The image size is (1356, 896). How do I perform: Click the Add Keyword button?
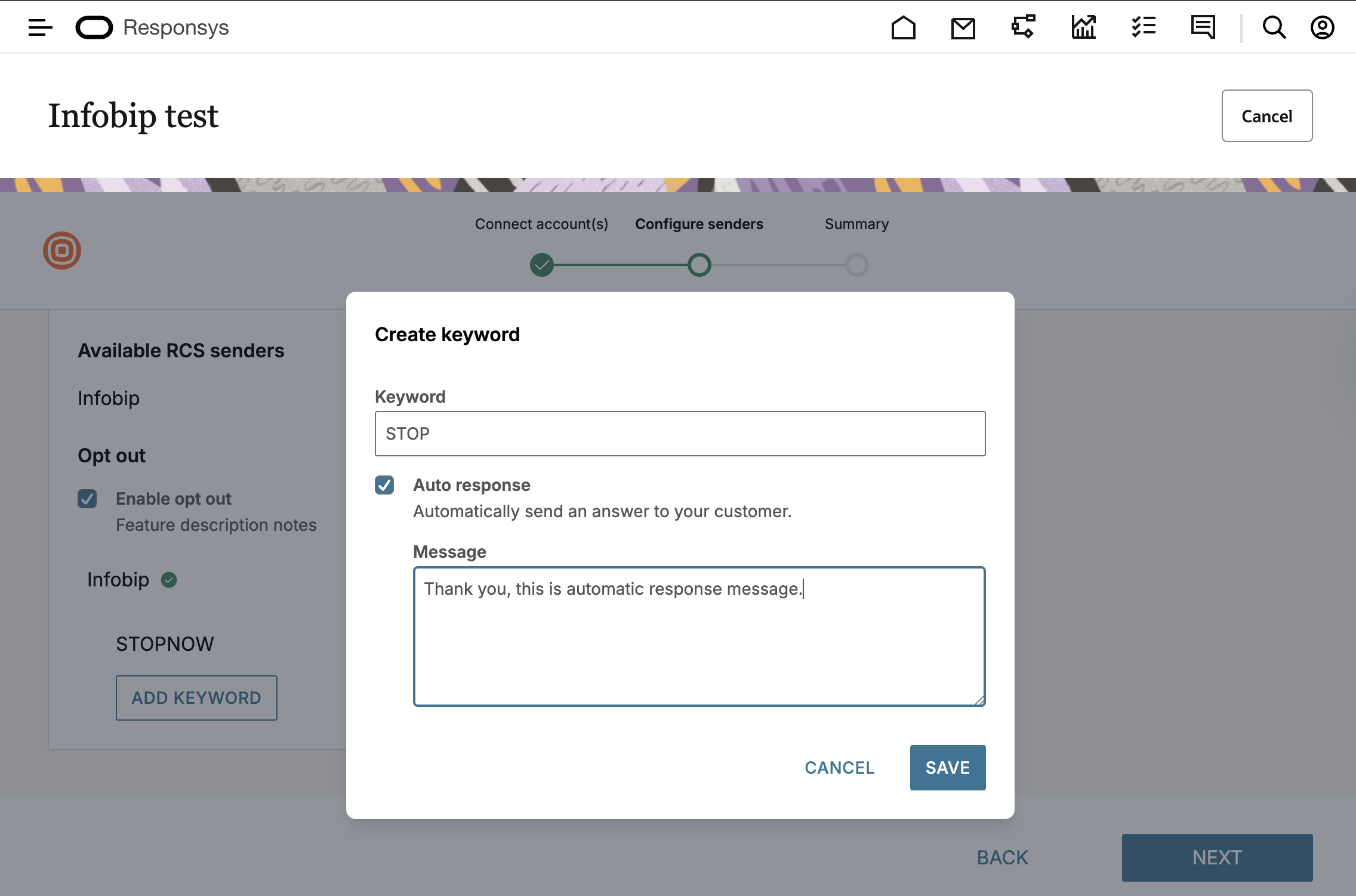point(196,698)
